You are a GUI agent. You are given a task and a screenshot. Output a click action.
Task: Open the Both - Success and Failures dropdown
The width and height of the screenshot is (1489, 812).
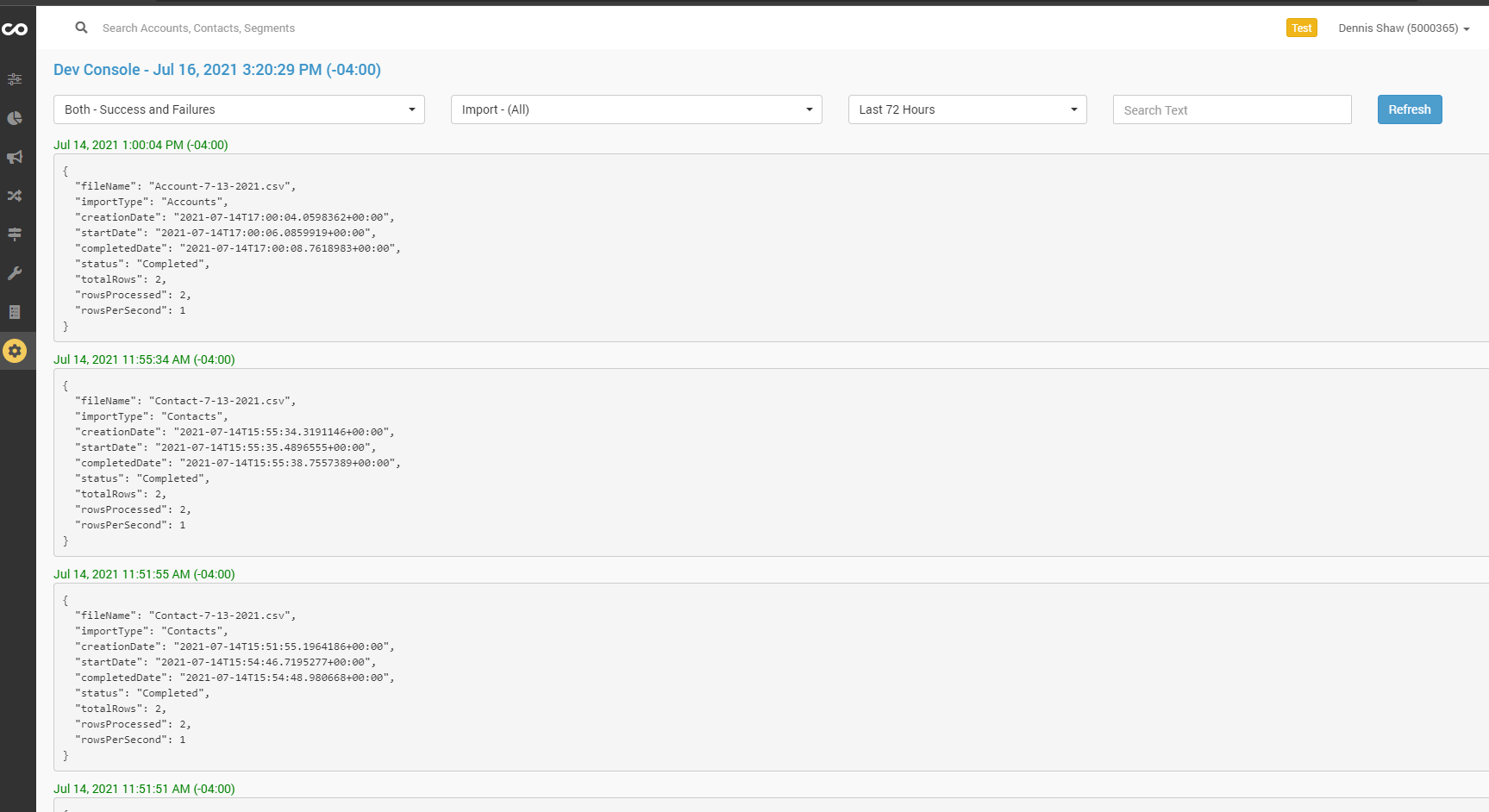point(239,109)
